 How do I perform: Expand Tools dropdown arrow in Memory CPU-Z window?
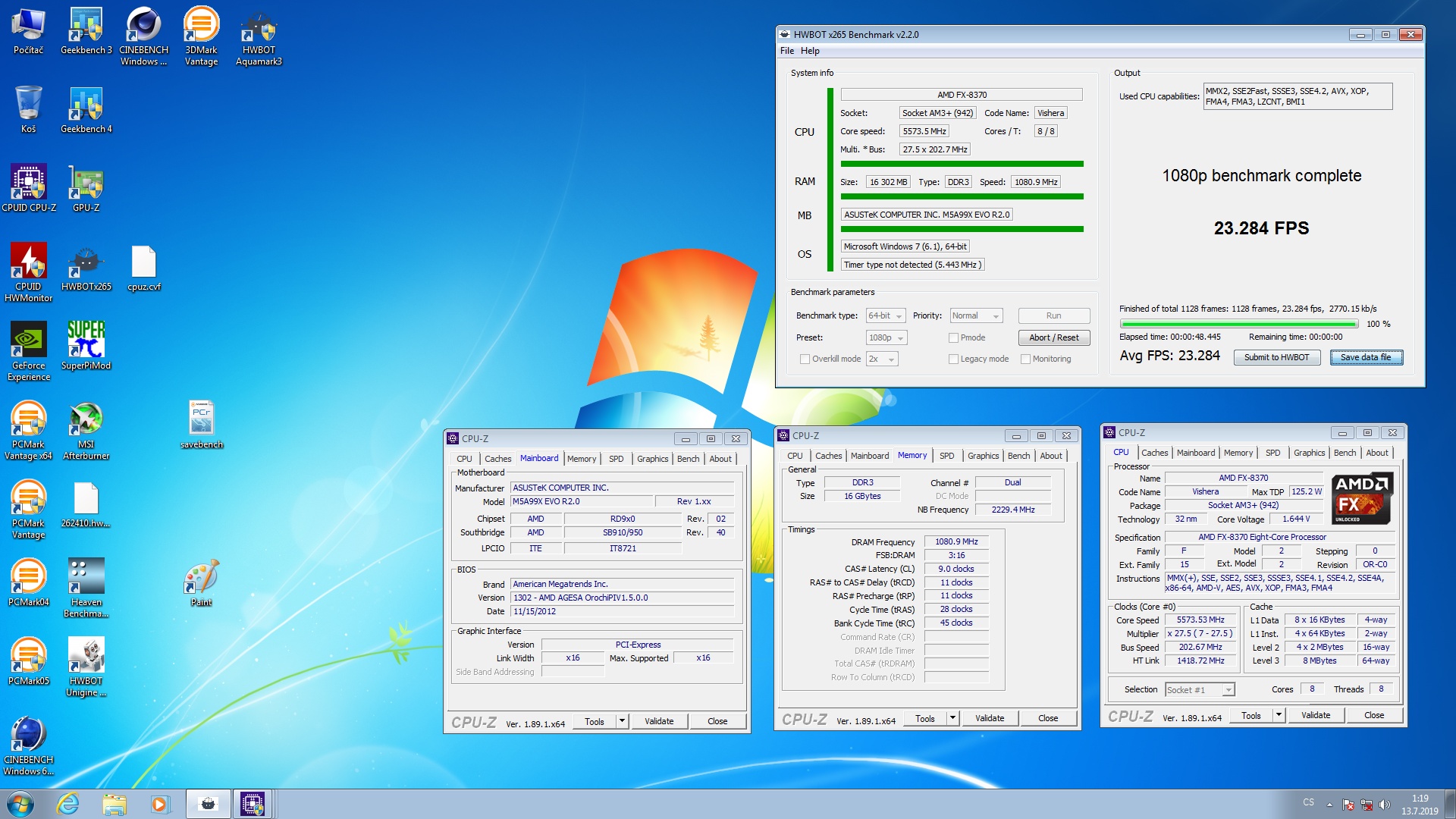click(x=952, y=718)
